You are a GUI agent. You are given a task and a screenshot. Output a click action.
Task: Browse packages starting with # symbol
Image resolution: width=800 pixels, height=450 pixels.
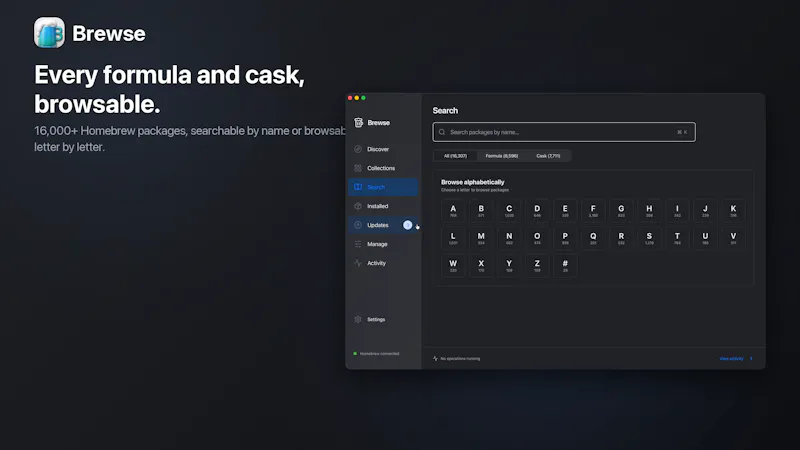[565, 266]
